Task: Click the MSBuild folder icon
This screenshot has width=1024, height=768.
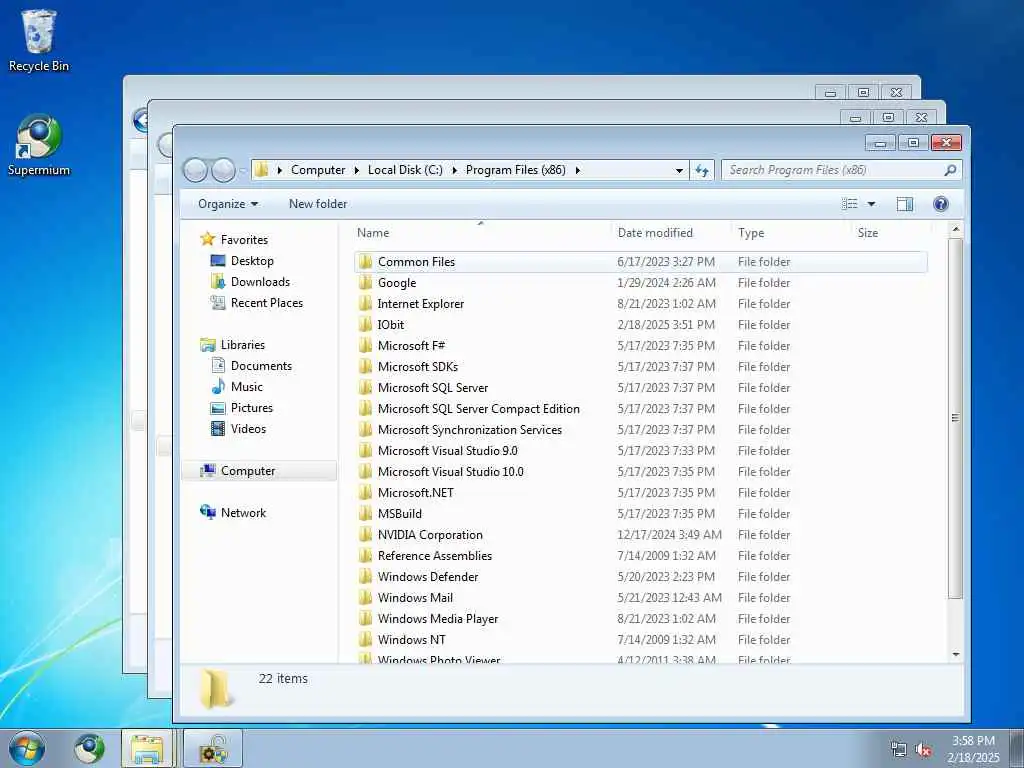Action: pyautogui.click(x=366, y=514)
